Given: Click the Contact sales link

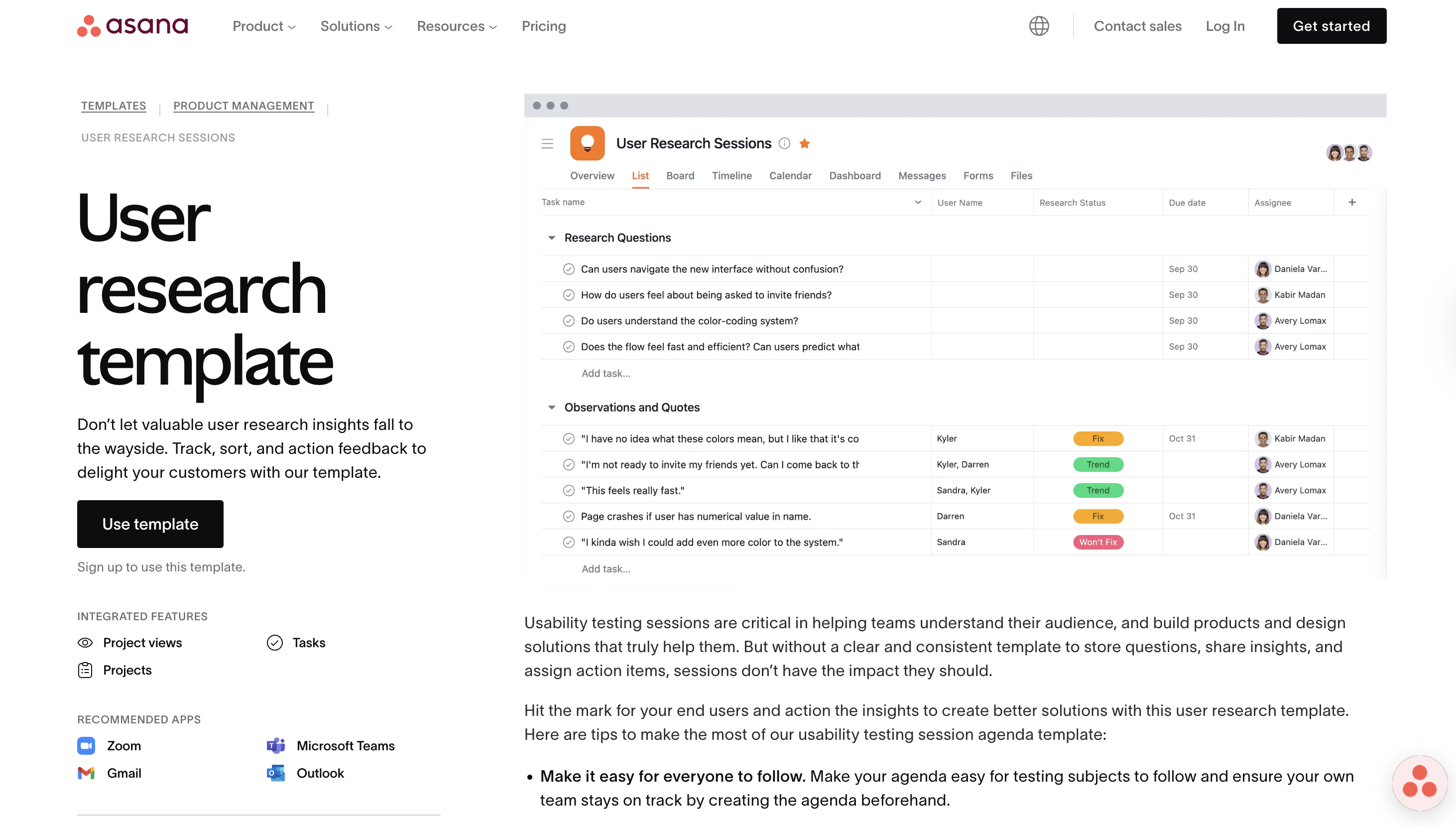Looking at the screenshot, I should pyautogui.click(x=1137, y=26).
